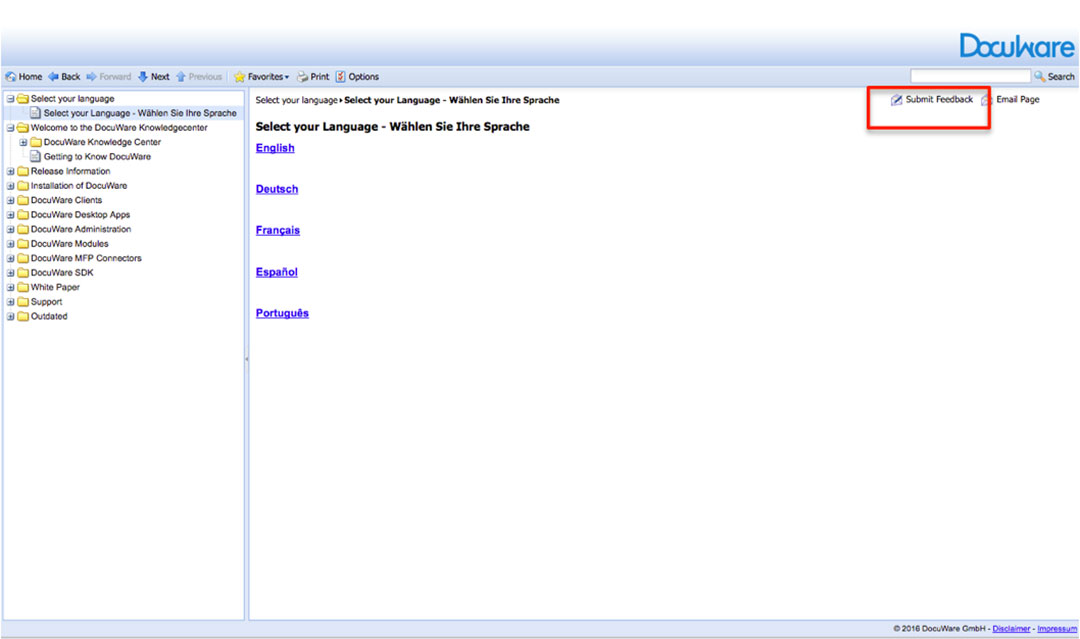Click the sidebar collapse handle arrow
This screenshot has width=1080, height=639.
point(247,359)
